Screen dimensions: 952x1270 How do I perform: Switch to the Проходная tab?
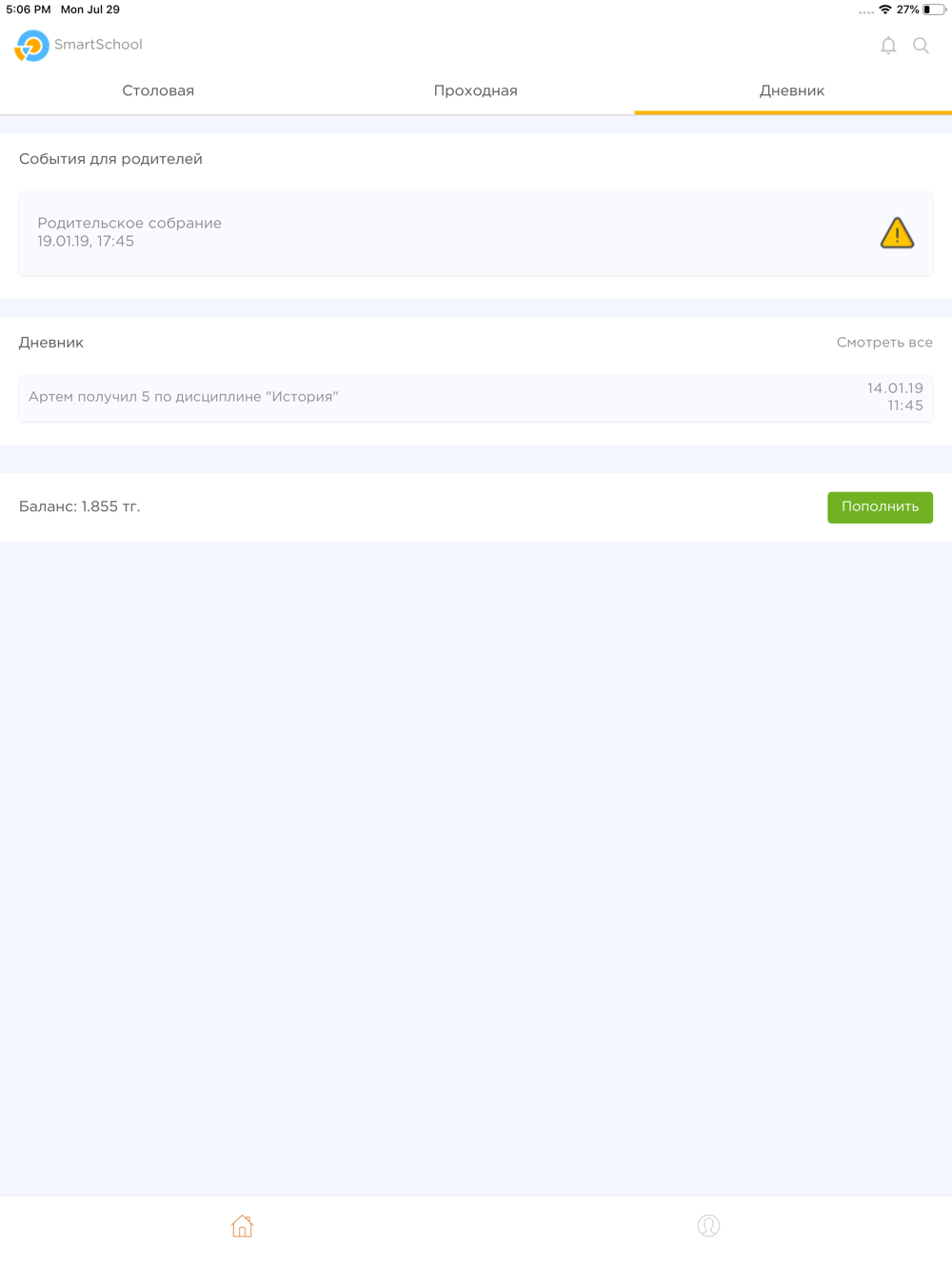click(x=476, y=91)
